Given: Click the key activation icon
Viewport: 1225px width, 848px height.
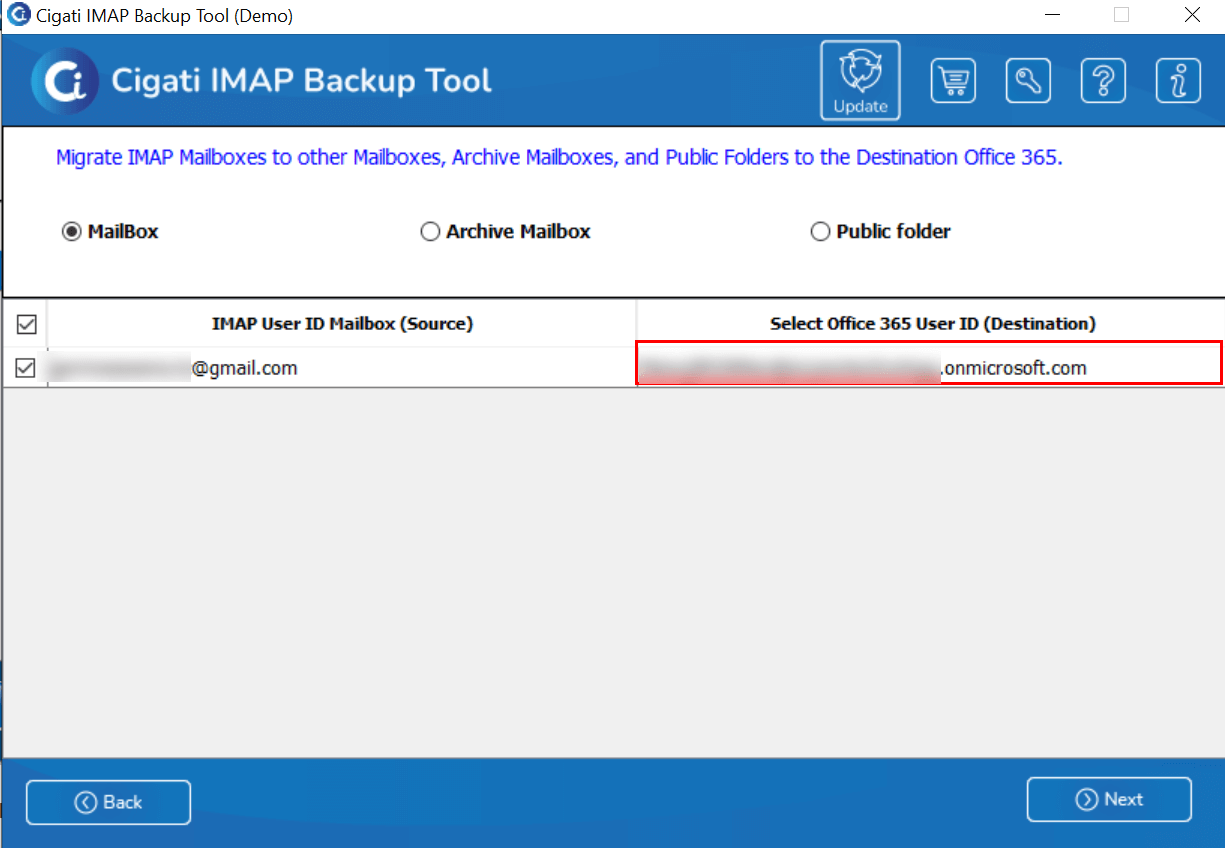Looking at the screenshot, I should pos(1028,81).
